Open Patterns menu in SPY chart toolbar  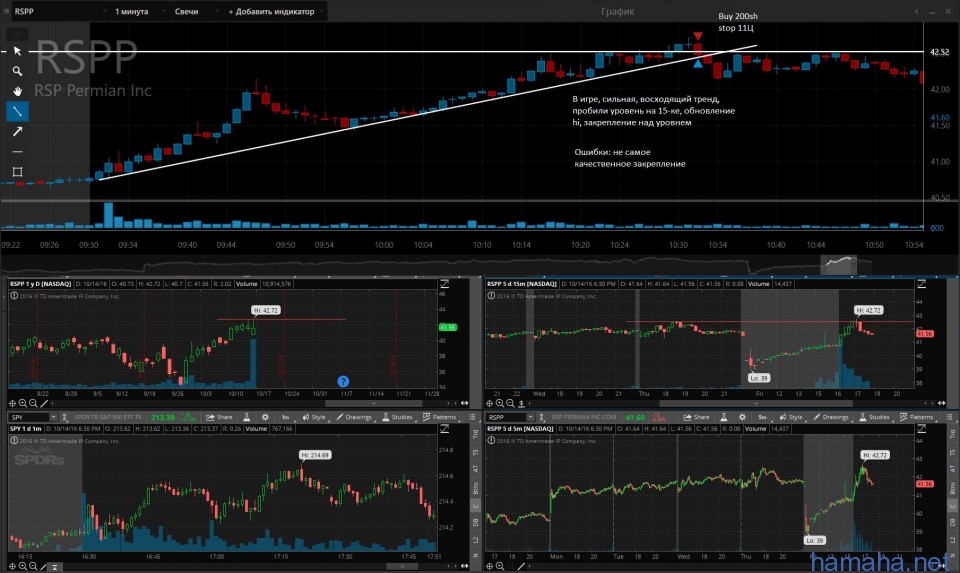[440, 417]
